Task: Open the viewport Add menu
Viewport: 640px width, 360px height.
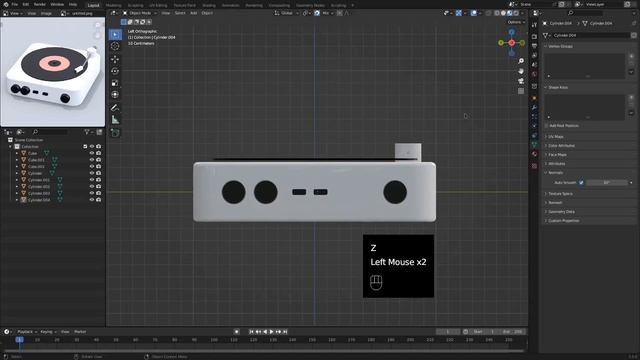Action: pos(193,13)
